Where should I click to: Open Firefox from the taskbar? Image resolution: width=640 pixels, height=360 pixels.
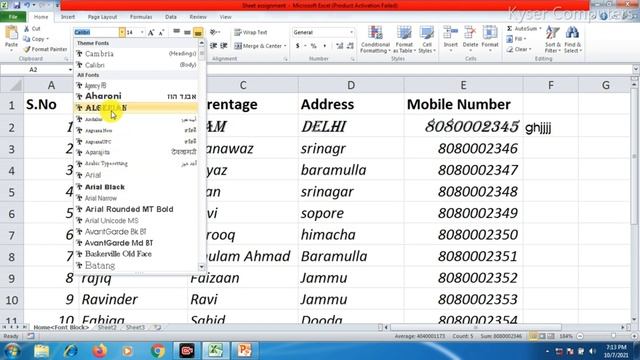point(100,351)
